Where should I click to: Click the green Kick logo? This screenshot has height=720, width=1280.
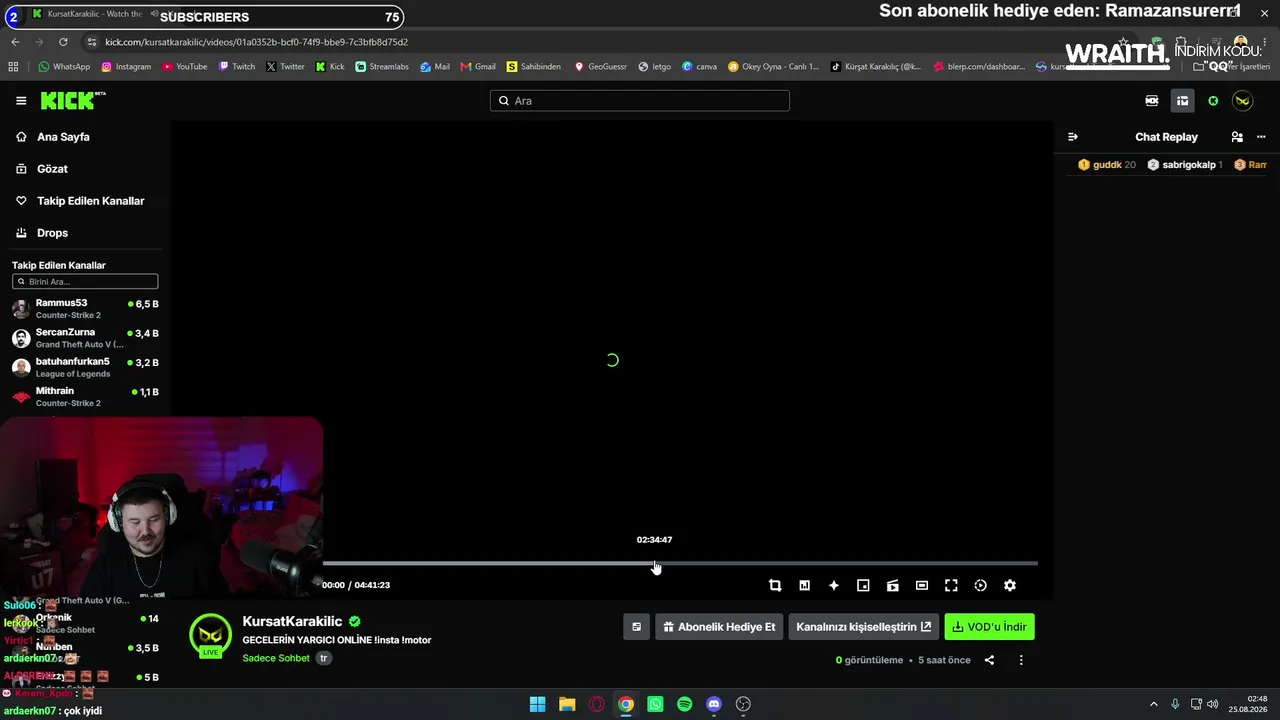click(x=72, y=100)
